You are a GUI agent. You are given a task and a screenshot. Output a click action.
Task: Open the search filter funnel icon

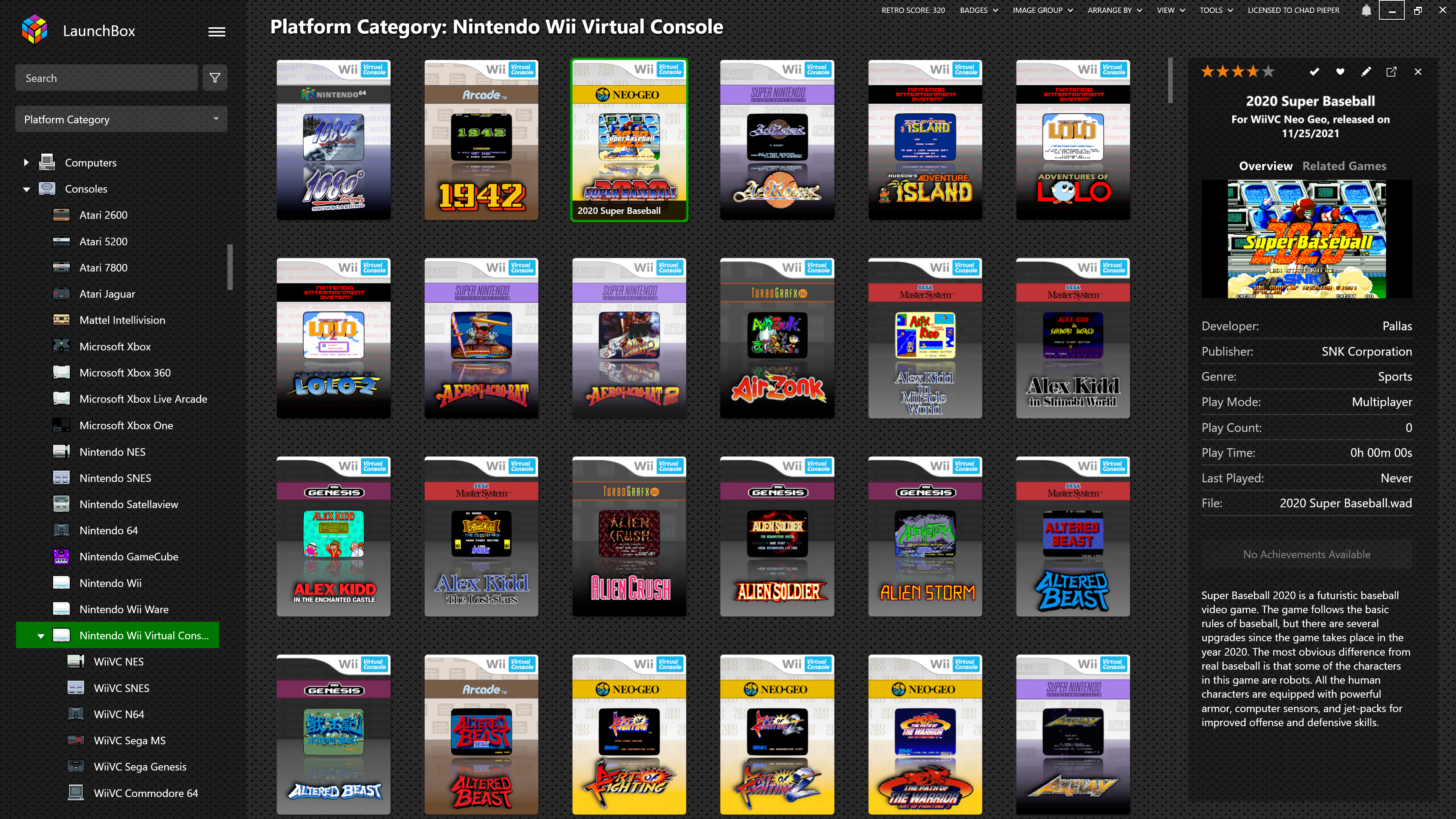[x=215, y=78]
